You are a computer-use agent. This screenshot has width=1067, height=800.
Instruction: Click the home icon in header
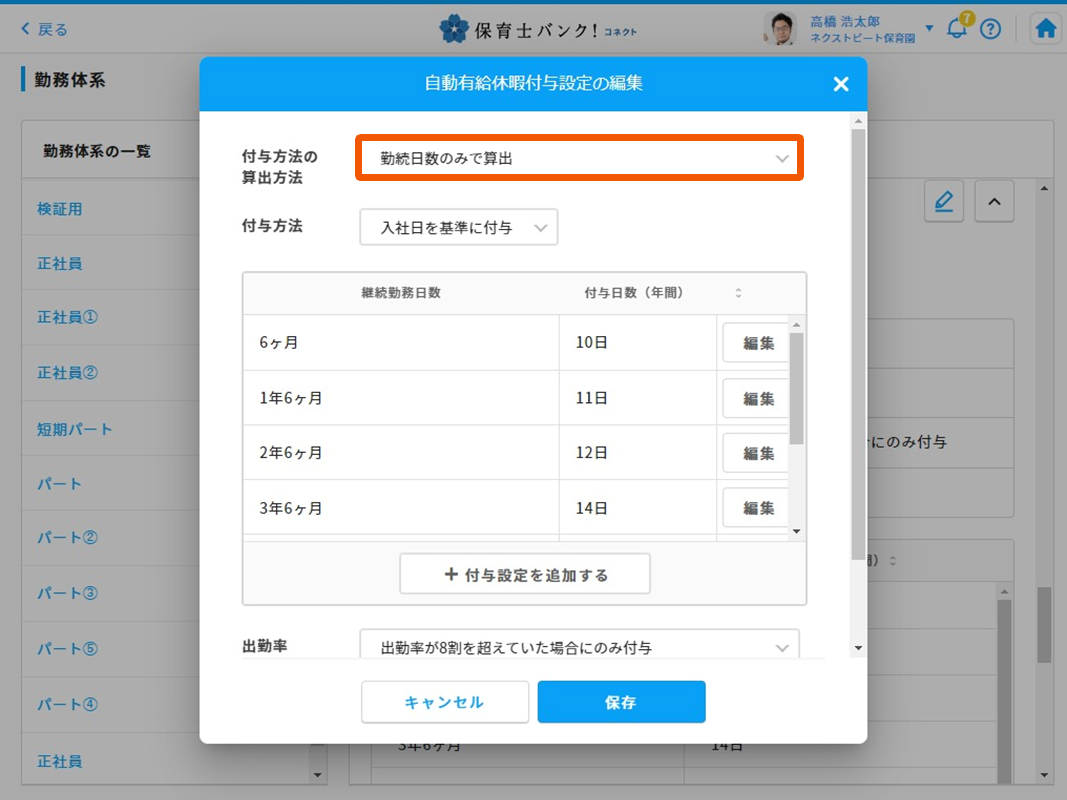(x=1045, y=29)
